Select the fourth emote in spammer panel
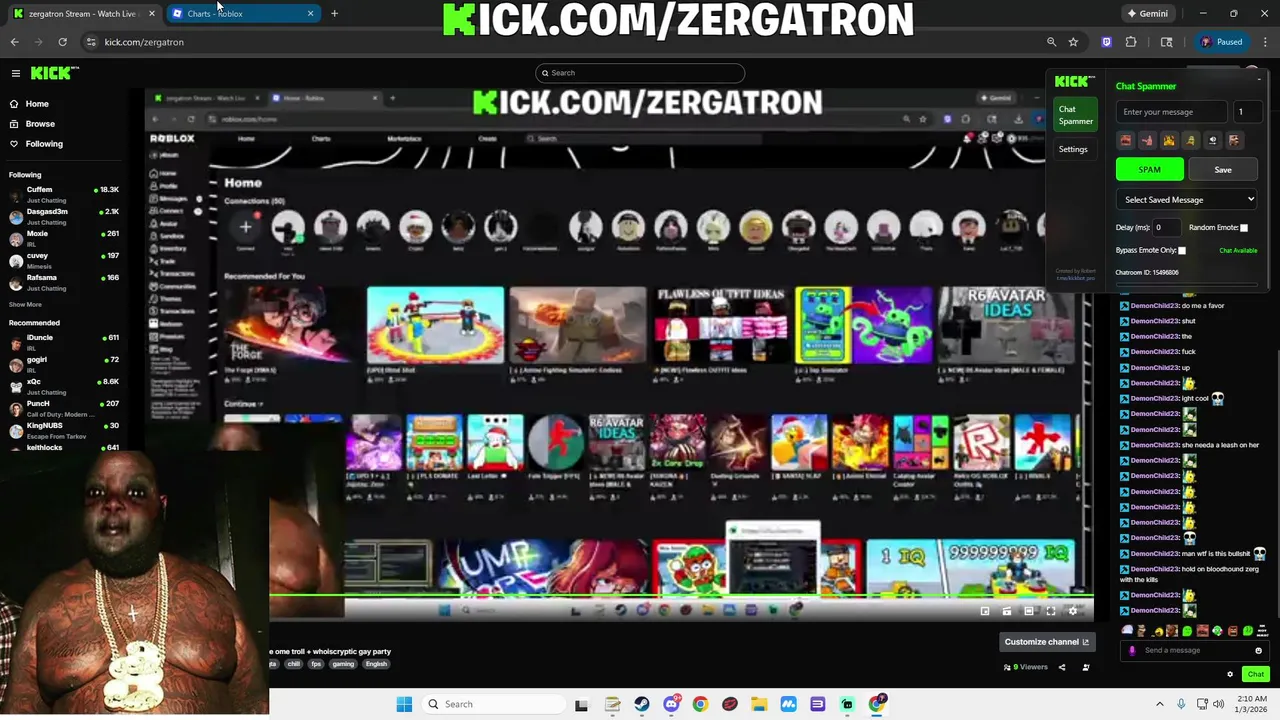 tap(1191, 141)
